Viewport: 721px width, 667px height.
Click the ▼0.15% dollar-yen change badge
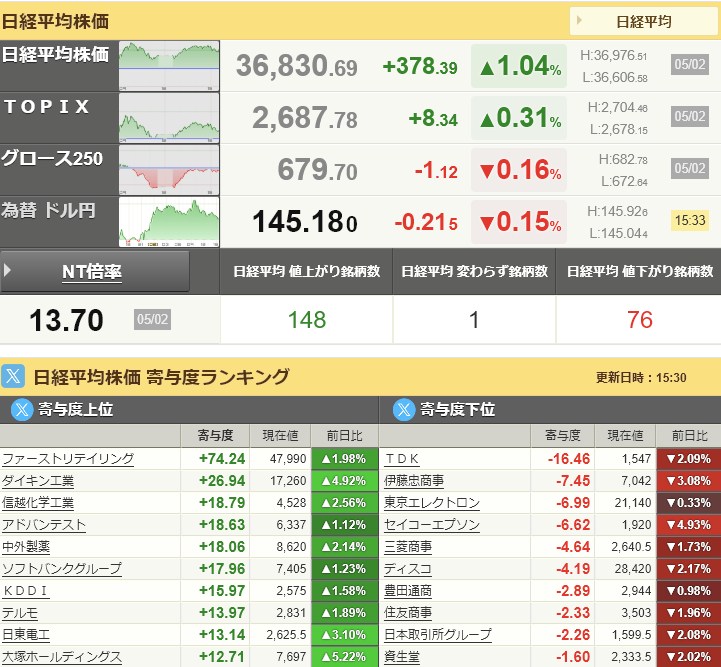[519, 222]
